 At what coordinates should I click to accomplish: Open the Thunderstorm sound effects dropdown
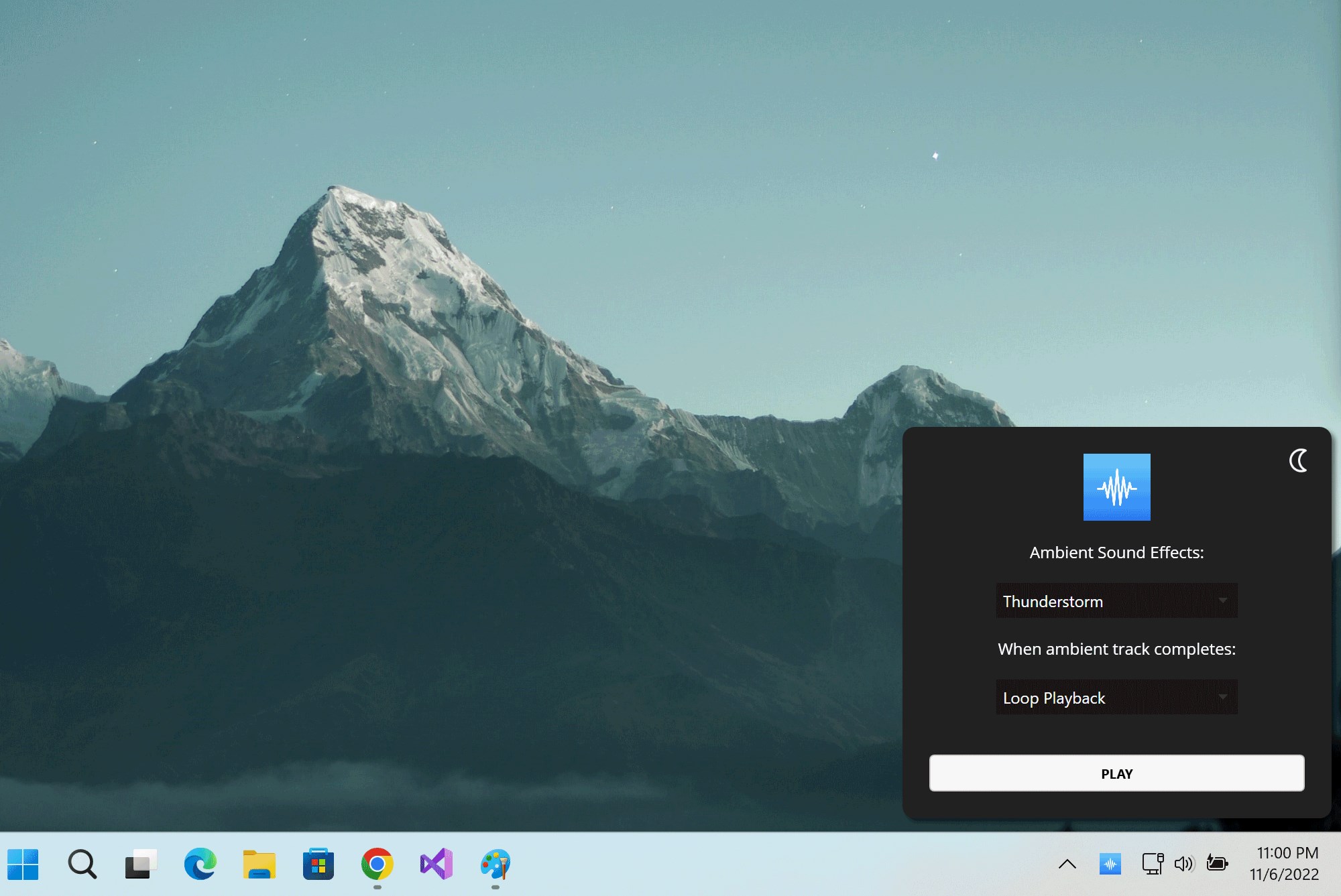click(x=1116, y=601)
